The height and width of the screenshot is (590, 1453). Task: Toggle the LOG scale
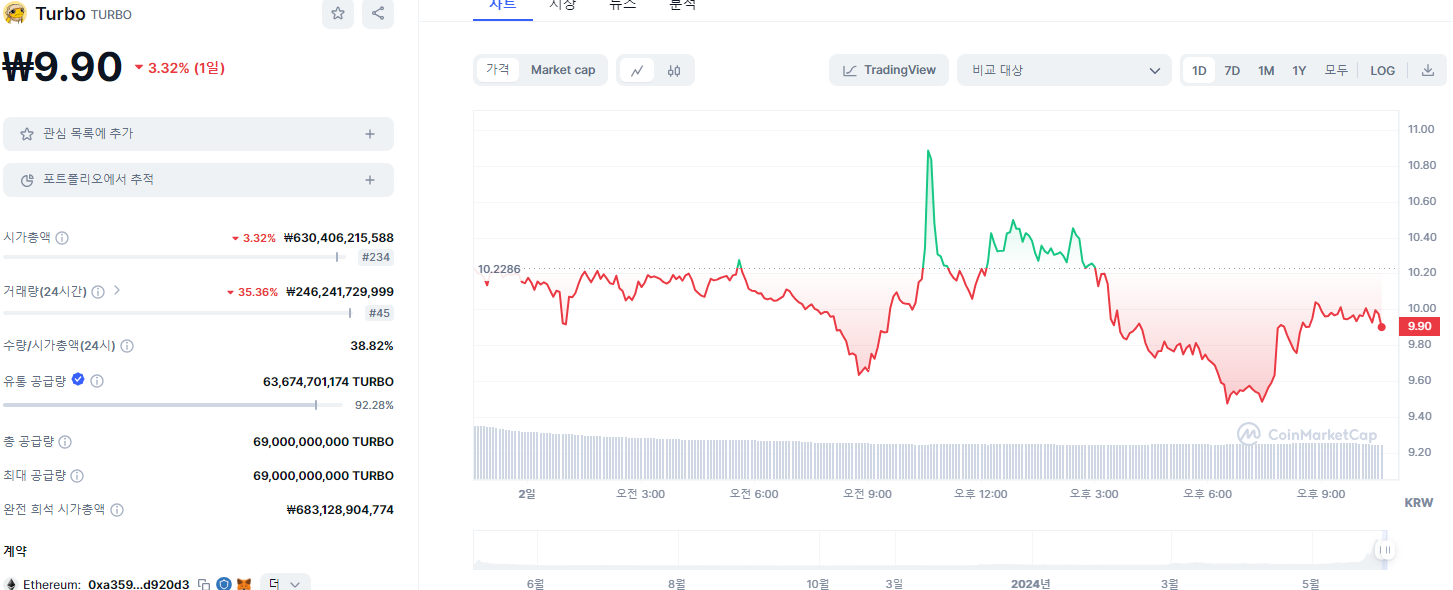(x=1383, y=70)
